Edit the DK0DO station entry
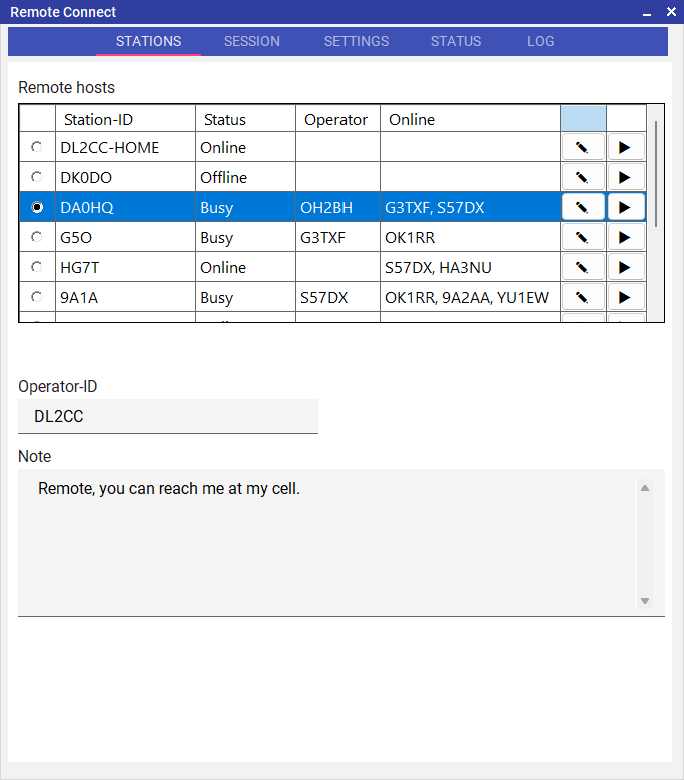Image resolution: width=684 pixels, height=780 pixels. 583,177
